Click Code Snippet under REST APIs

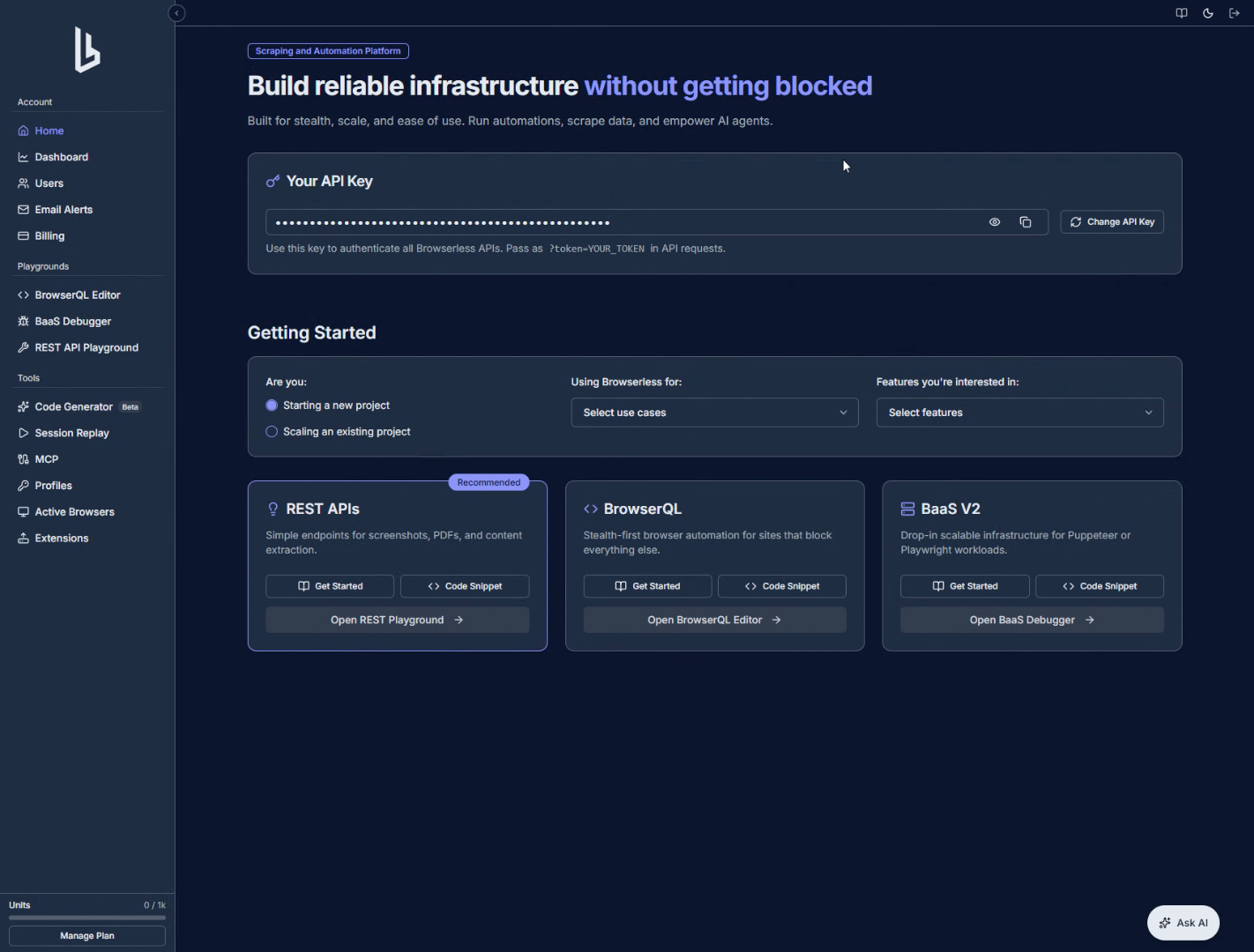(465, 586)
